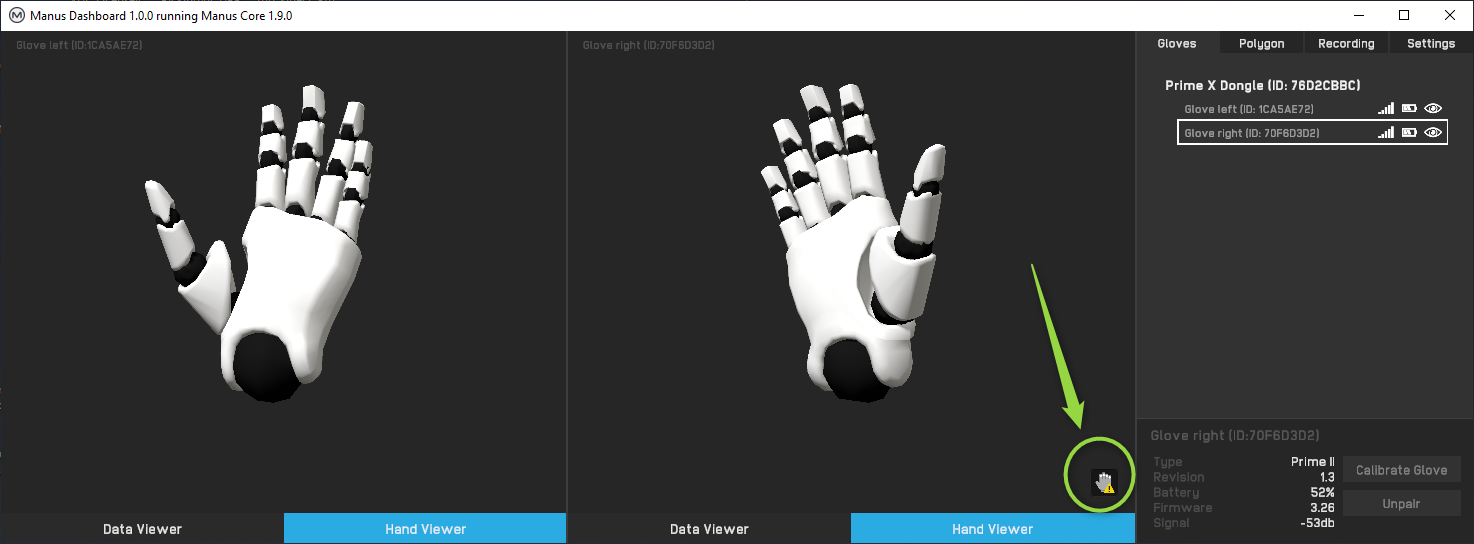This screenshot has width=1474, height=544.
Task: Select Hand Viewer for the left glove
Action: 425,529
